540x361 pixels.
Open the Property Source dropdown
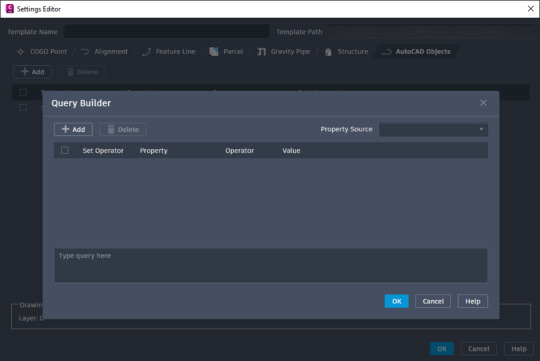click(x=433, y=130)
